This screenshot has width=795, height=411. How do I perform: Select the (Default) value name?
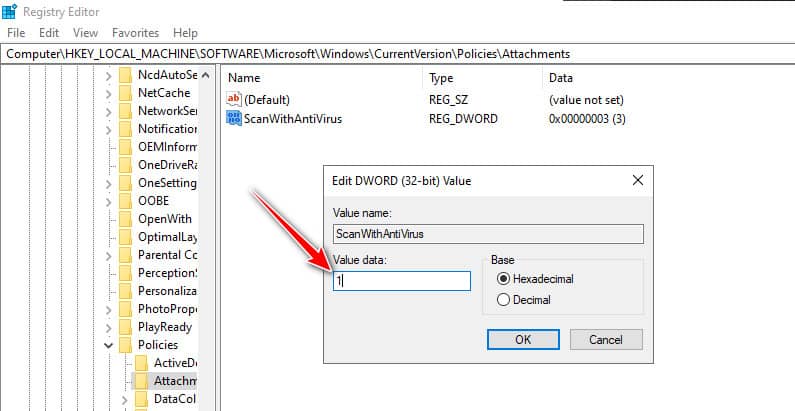(267, 100)
